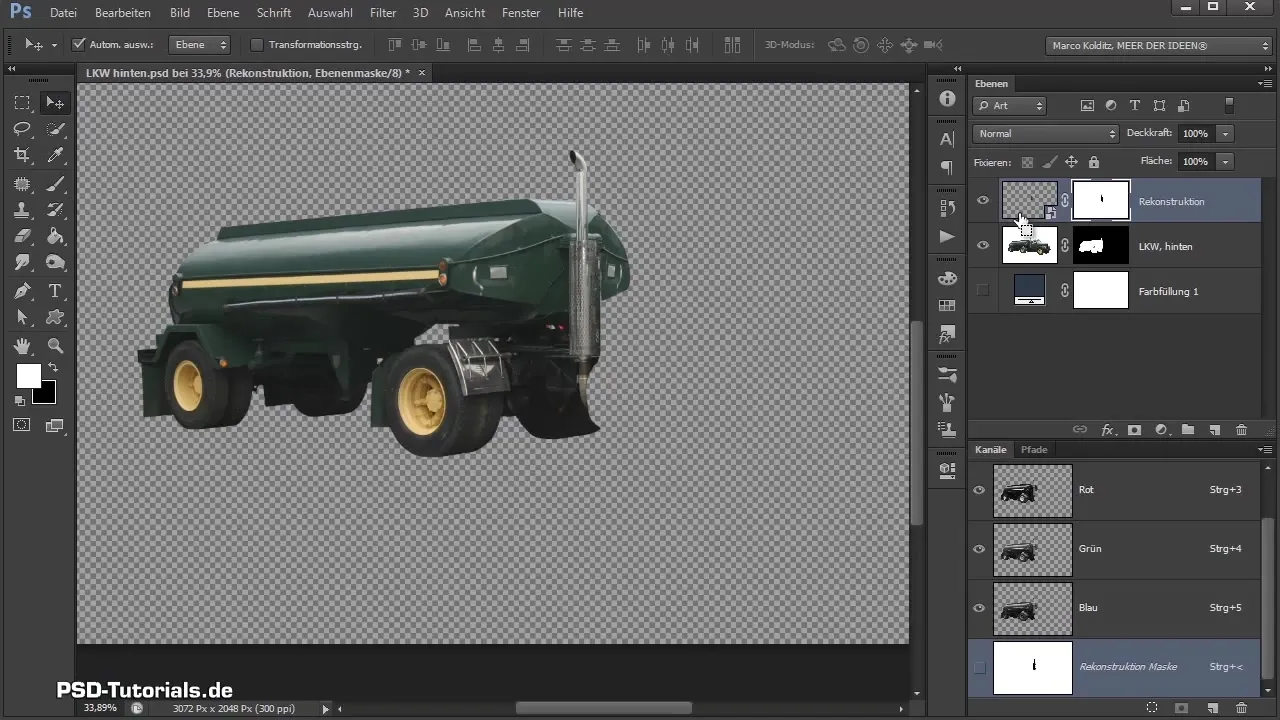Screen dimensions: 1280x720
Task: Select the Type tool
Action: tap(55, 291)
